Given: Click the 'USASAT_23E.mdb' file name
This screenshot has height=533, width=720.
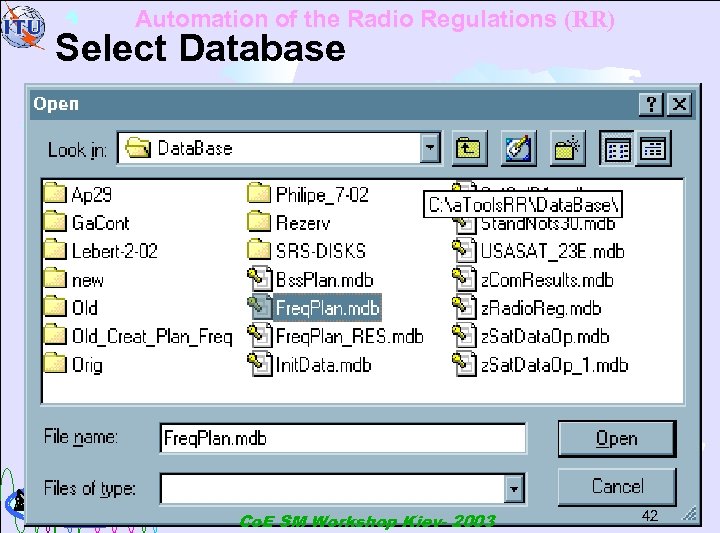Looking at the screenshot, I should tap(552, 252).
